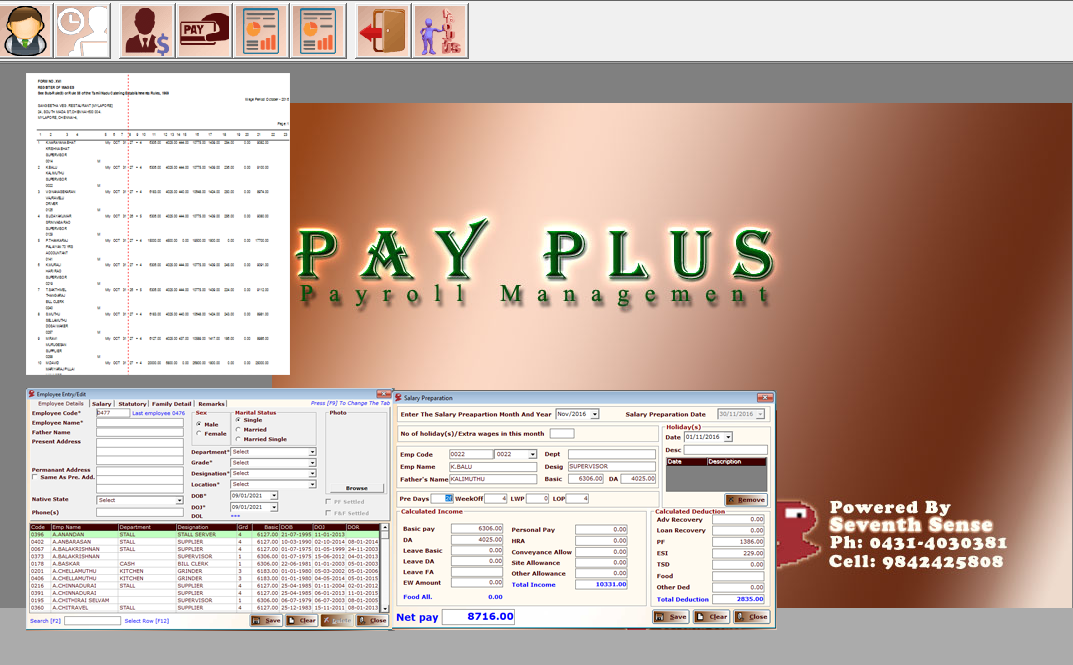Click Remove in the Holiday(s) section
Screen dimensions: 1073x665
744,499
